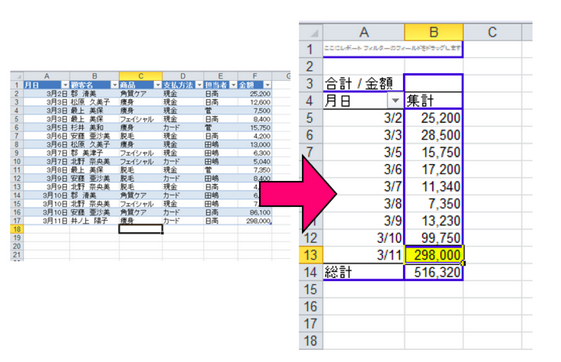Select column B header in pivot sheet
Image resolution: width=561 pixels, height=362 pixels.
click(434, 33)
